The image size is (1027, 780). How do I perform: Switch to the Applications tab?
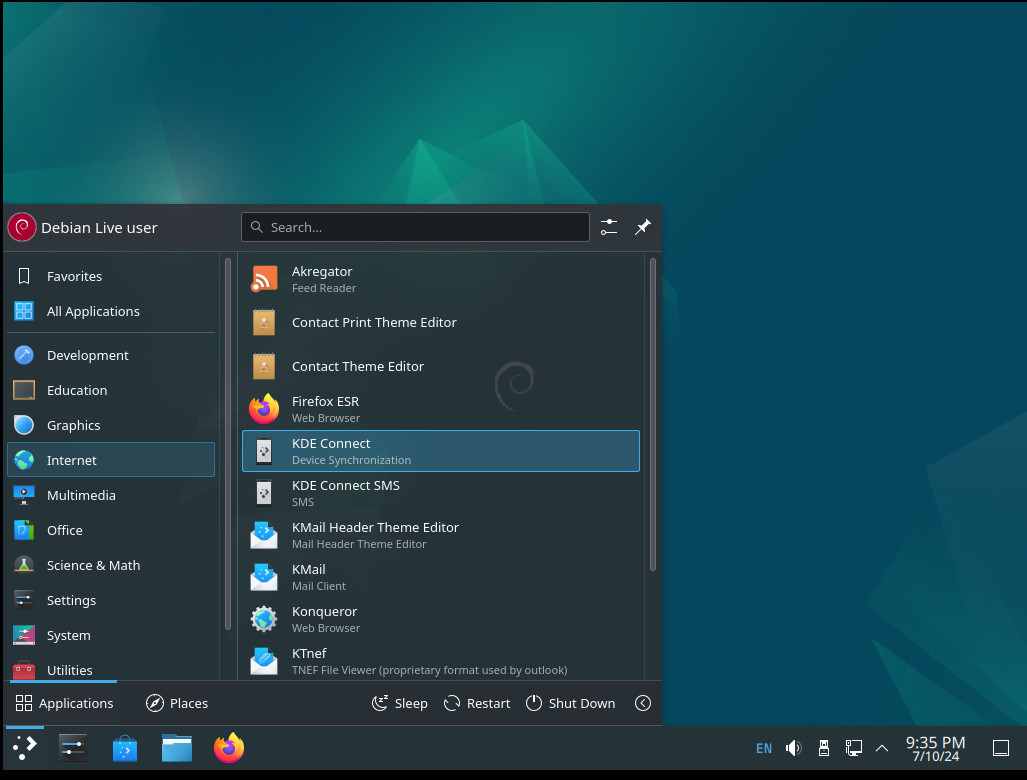(64, 703)
